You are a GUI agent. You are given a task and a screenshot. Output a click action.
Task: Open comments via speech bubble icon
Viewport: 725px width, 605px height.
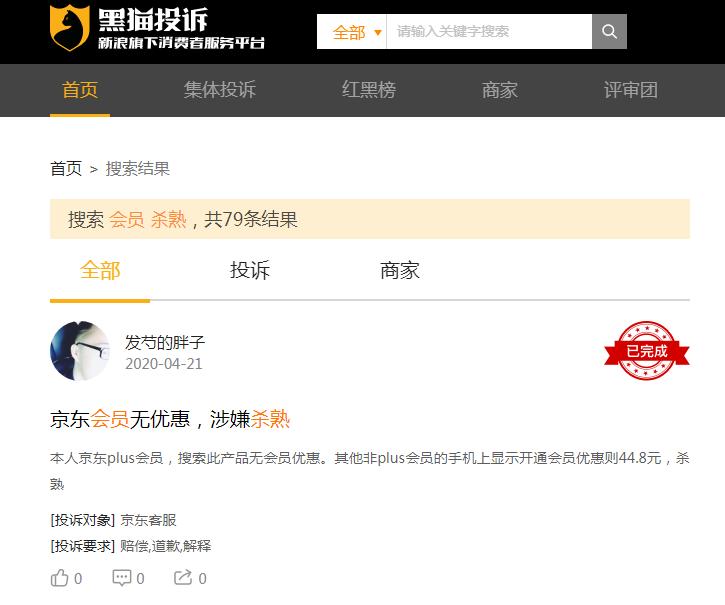point(122,578)
